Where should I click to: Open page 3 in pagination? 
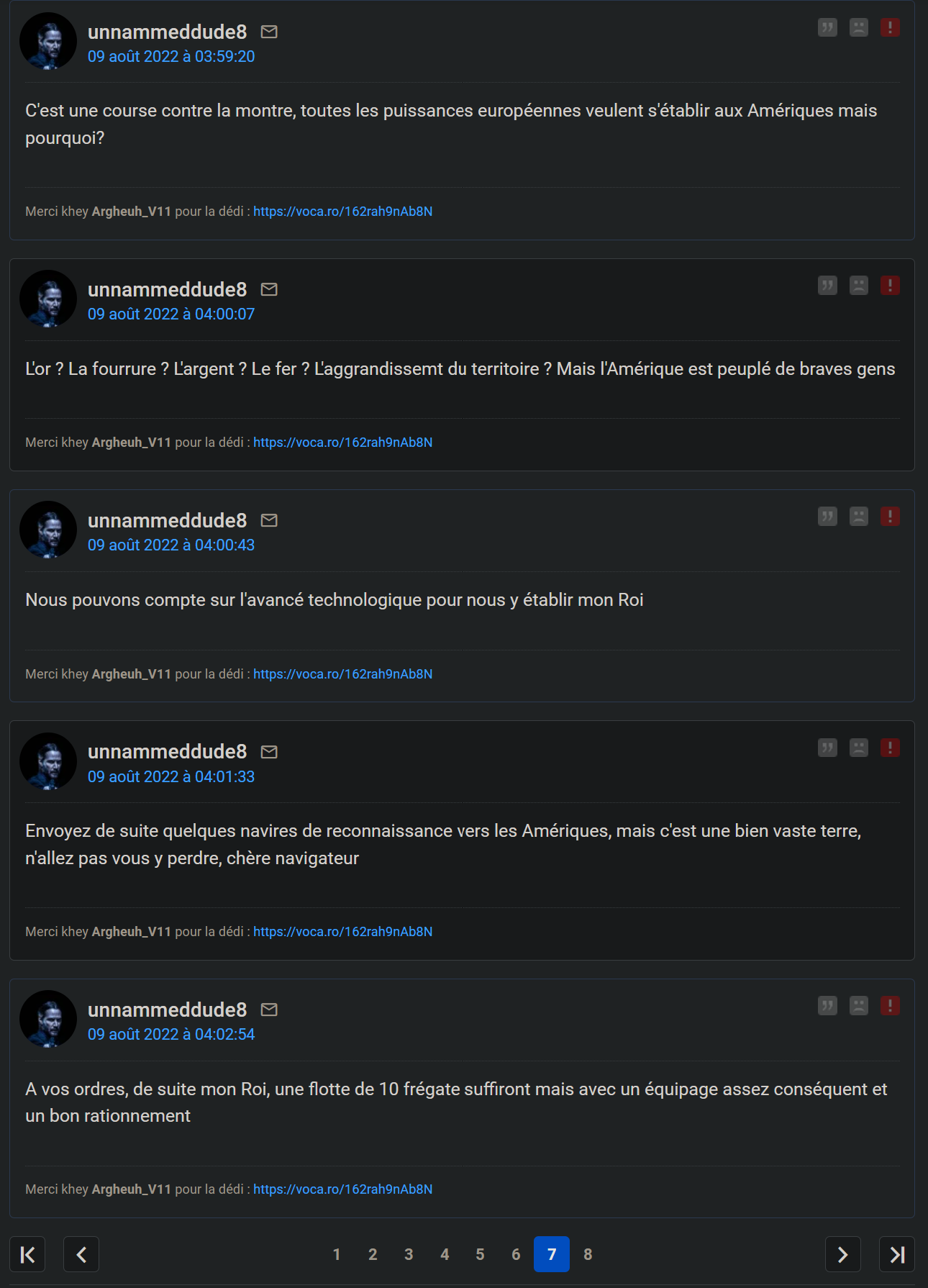click(409, 1254)
